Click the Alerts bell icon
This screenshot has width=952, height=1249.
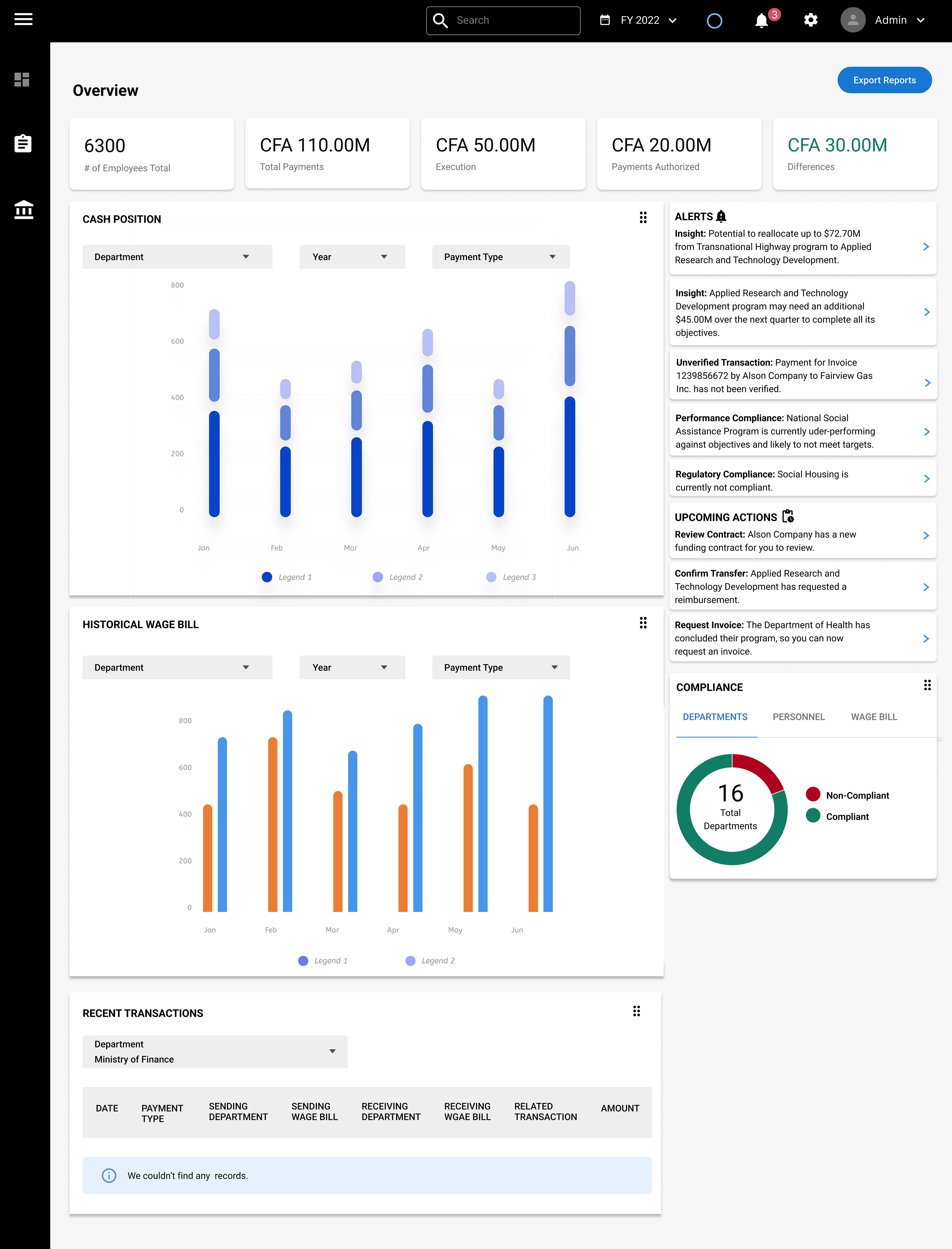pyautogui.click(x=721, y=216)
